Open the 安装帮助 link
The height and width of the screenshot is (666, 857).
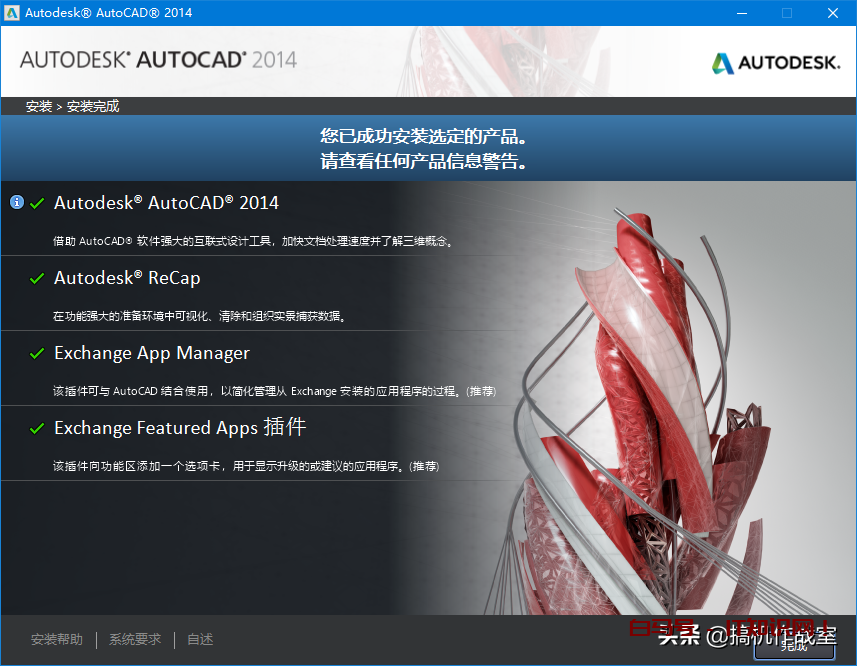[57, 639]
